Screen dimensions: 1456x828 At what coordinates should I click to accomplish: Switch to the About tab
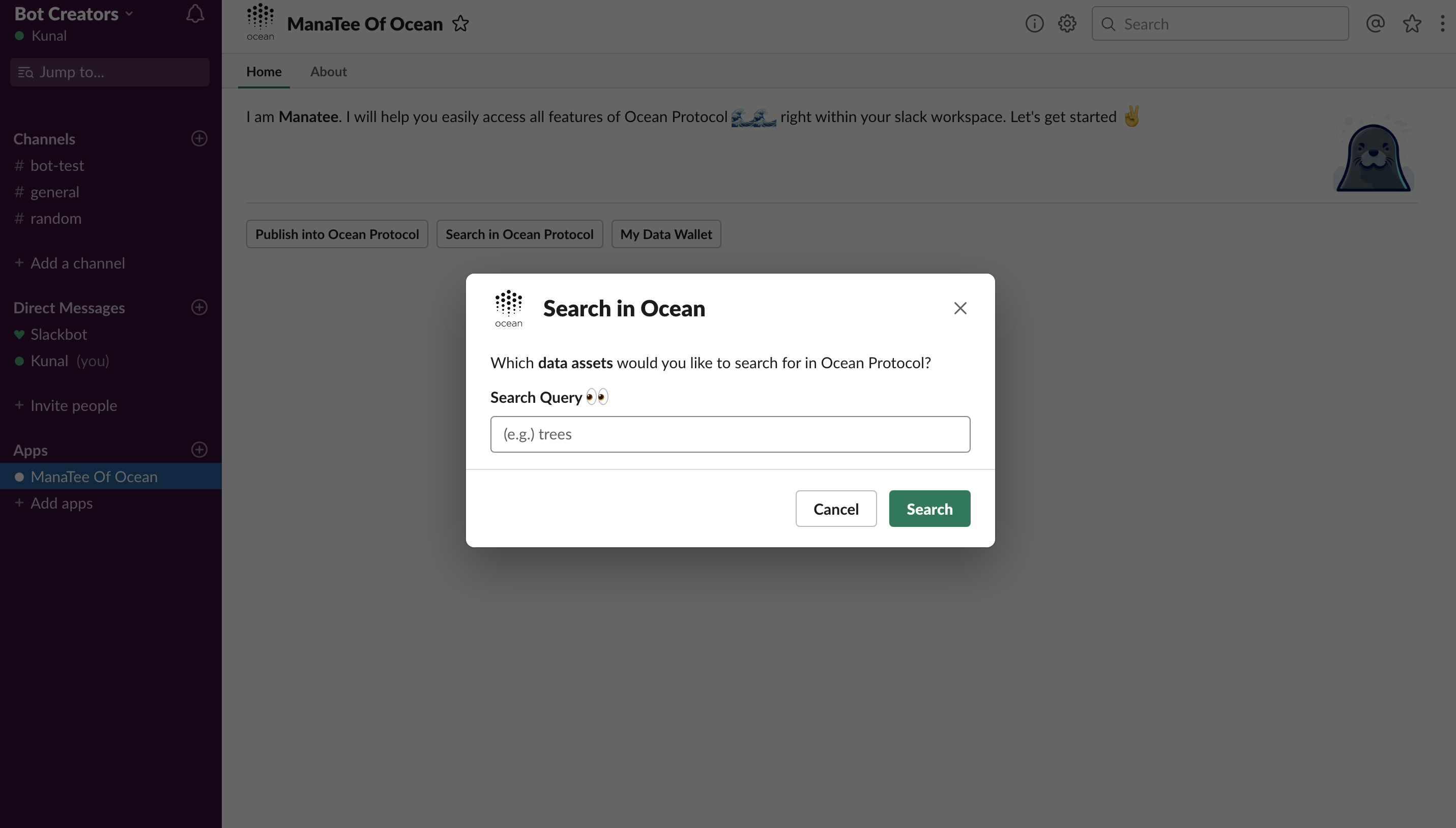pyautogui.click(x=328, y=72)
